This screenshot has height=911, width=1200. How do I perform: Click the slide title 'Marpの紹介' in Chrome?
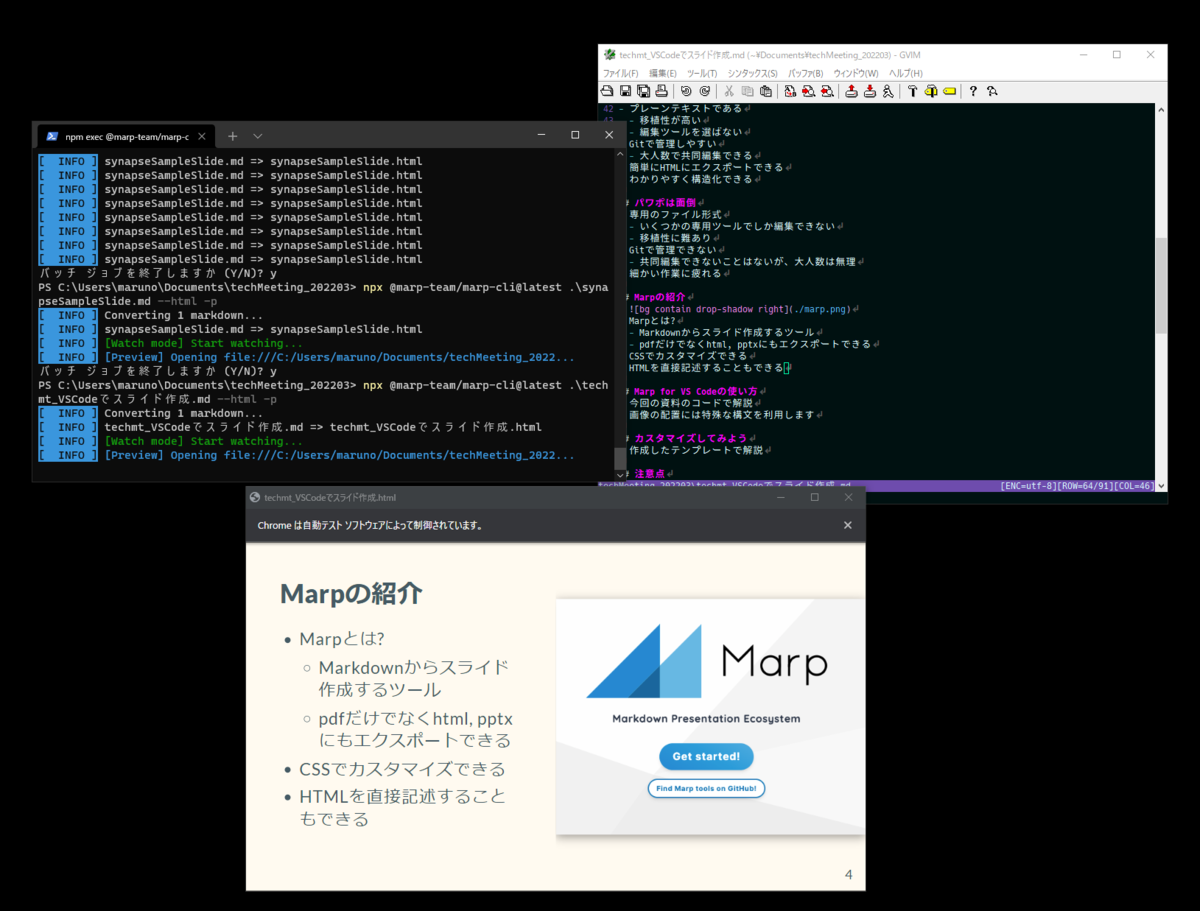tap(351, 593)
